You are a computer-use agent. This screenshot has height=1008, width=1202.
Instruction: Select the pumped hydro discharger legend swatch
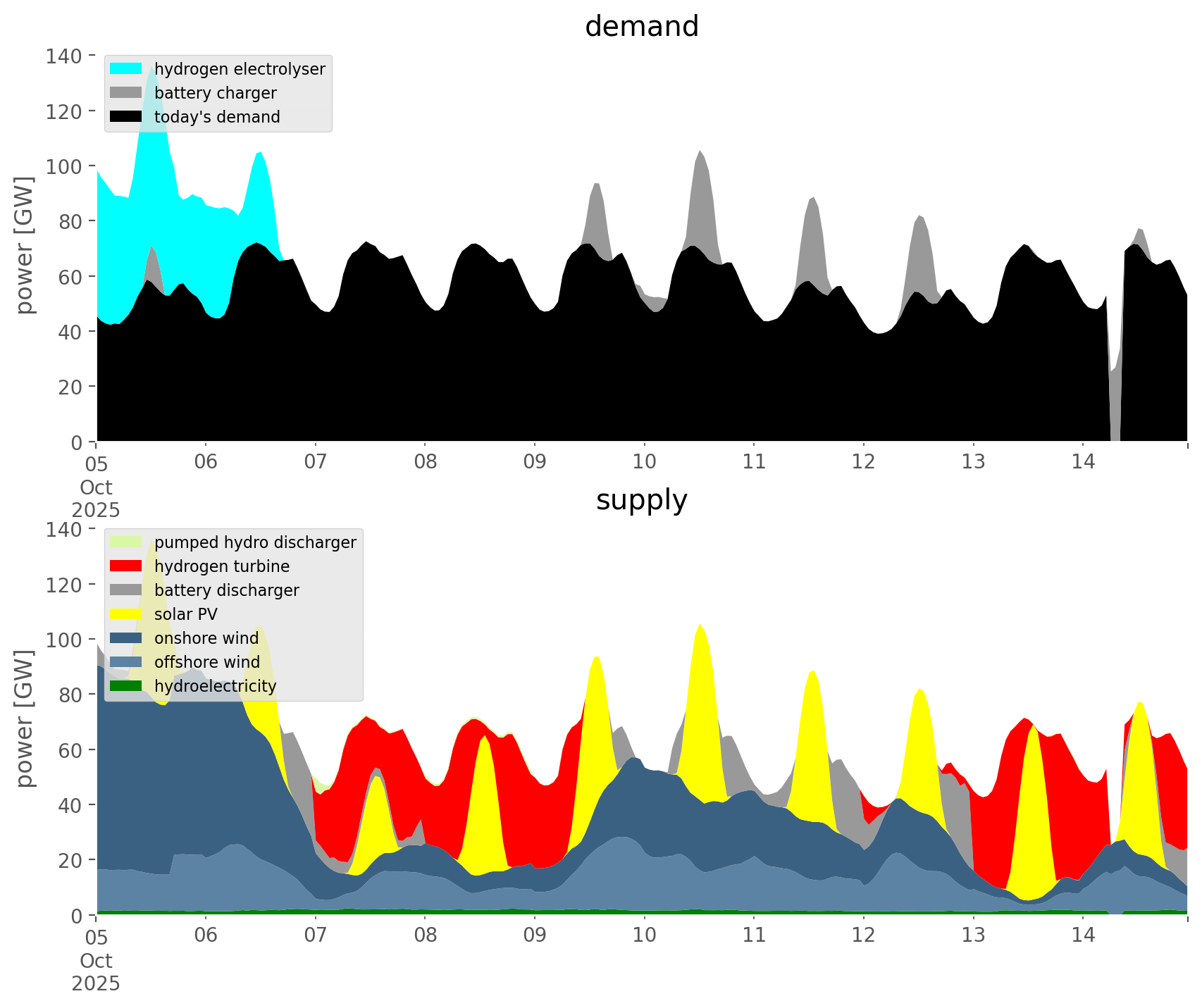pos(126,542)
